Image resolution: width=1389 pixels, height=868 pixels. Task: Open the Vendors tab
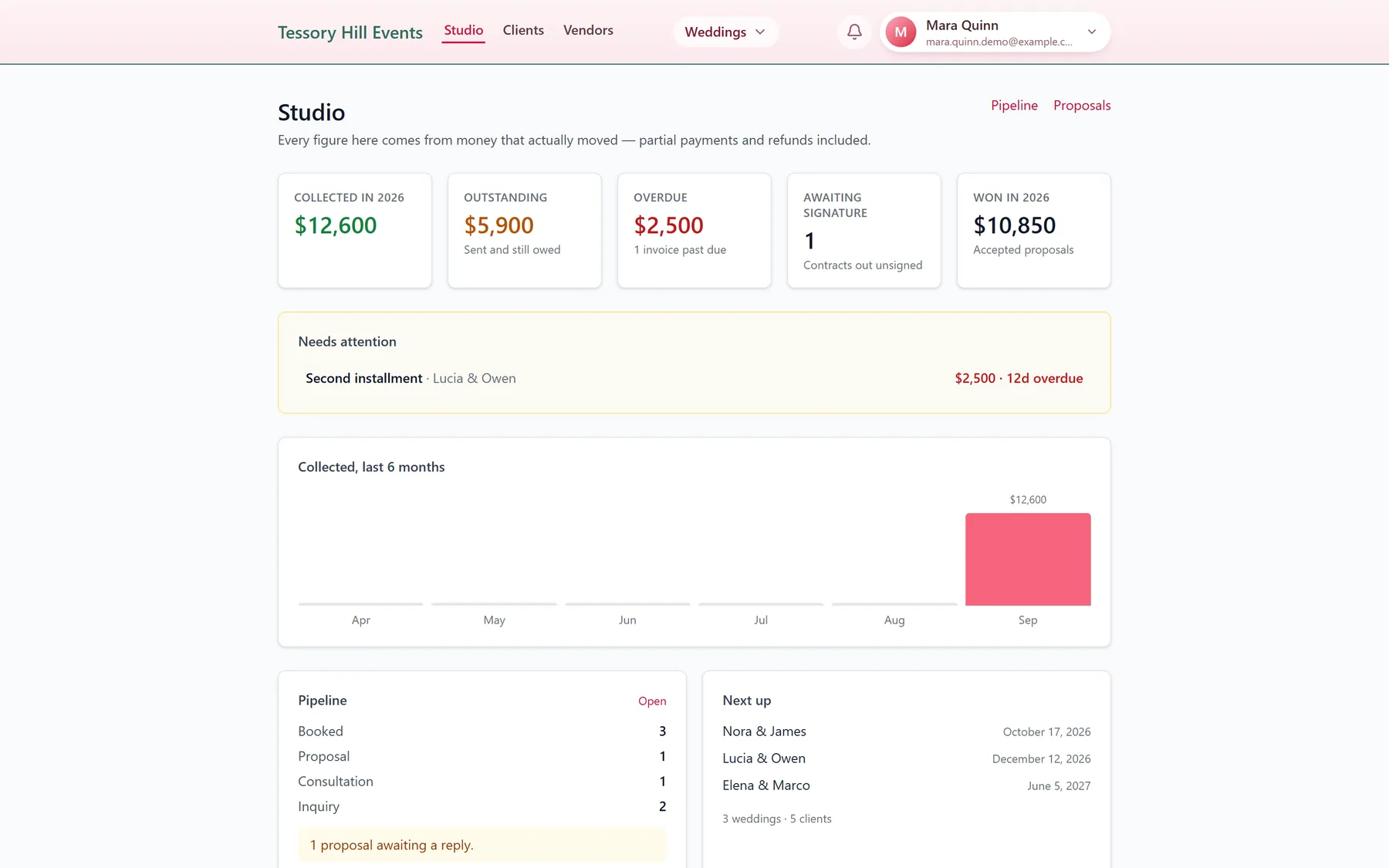click(x=588, y=30)
